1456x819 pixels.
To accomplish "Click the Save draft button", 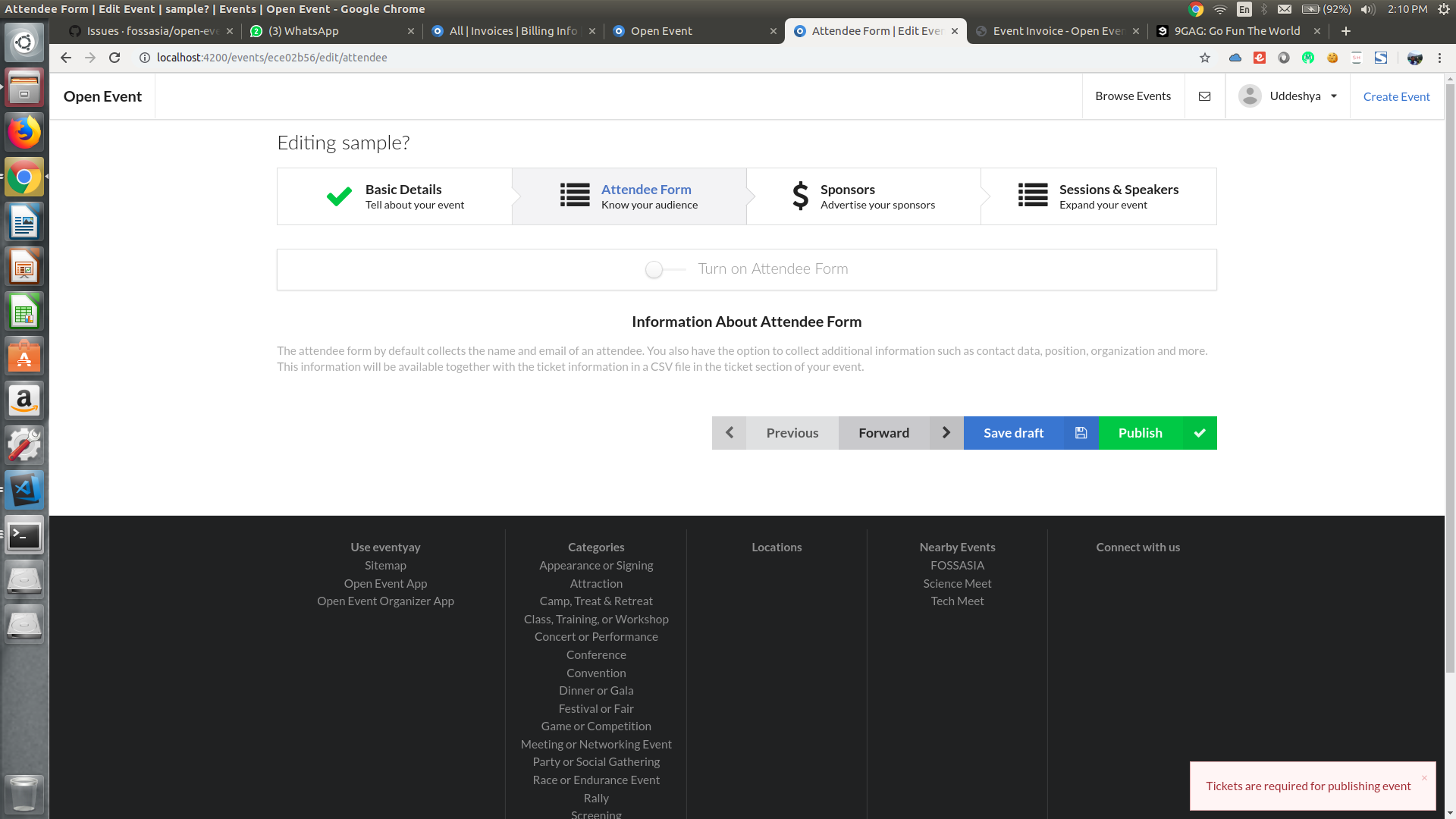I will pyautogui.click(x=1013, y=433).
